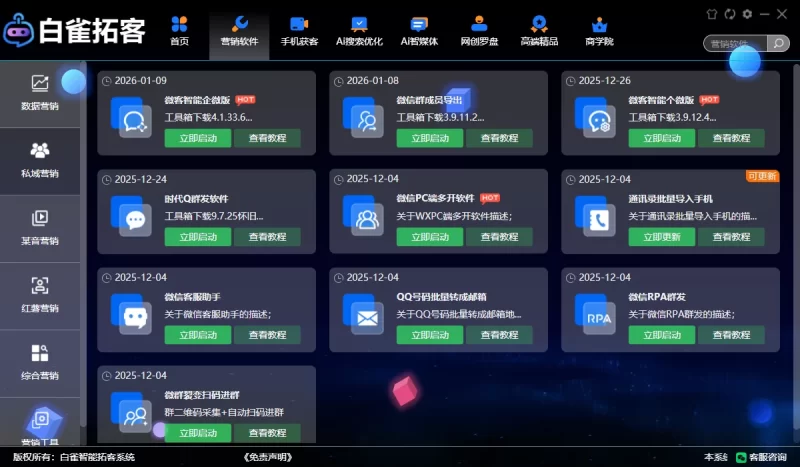The width and height of the screenshot is (800, 467).
Task: Select the 营销软件 tab
Action: (x=239, y=31)
